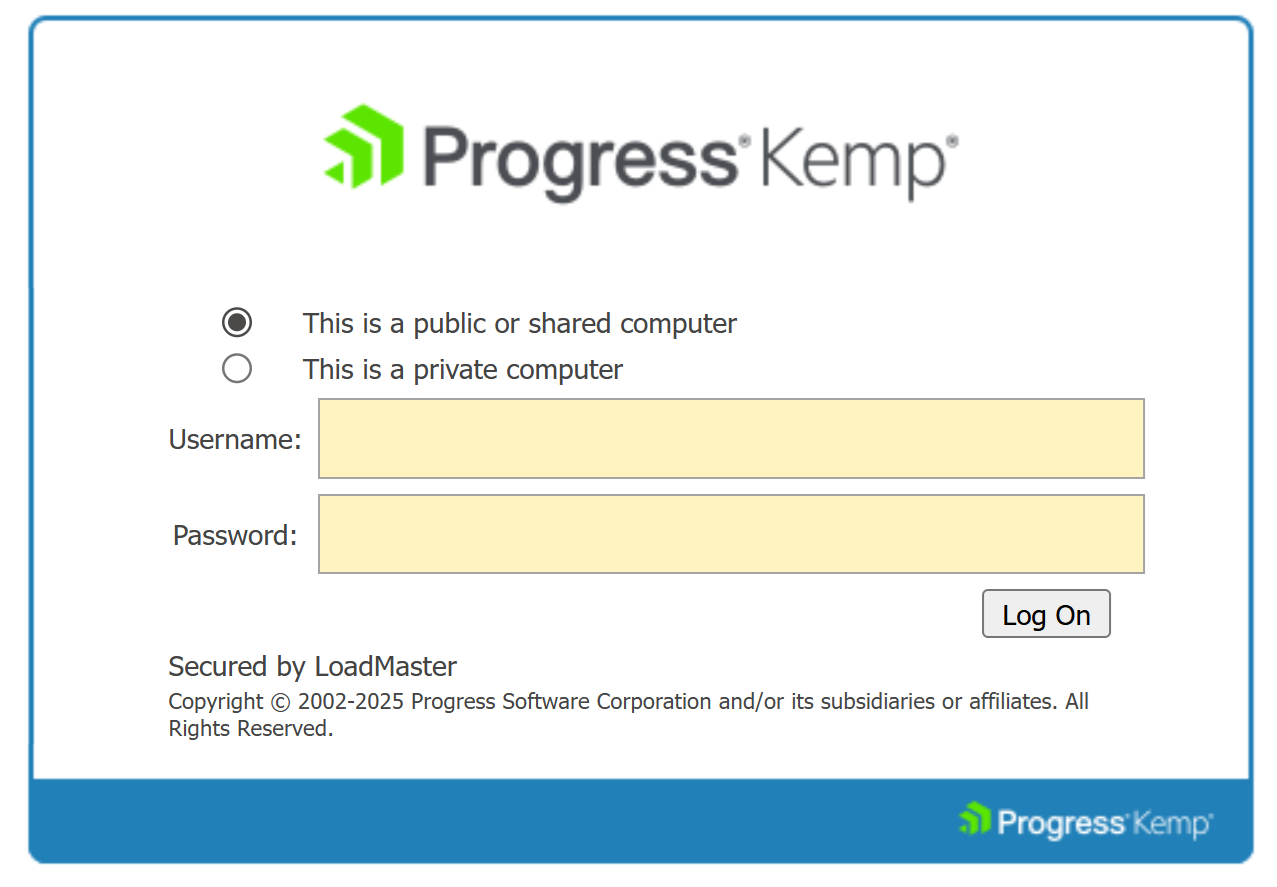Click the "Username:" field label
1277x887 pixels.
(x=235, y=440)
